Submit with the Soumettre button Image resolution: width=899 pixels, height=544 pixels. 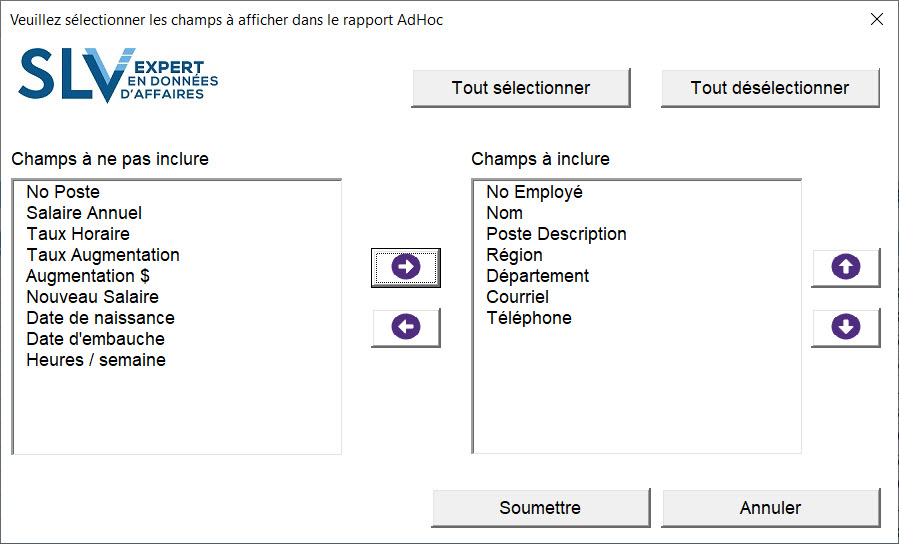[540, 508]
